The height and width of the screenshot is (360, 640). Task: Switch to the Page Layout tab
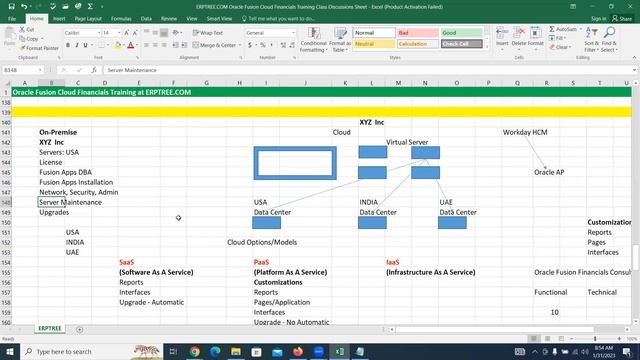point(88,18)
